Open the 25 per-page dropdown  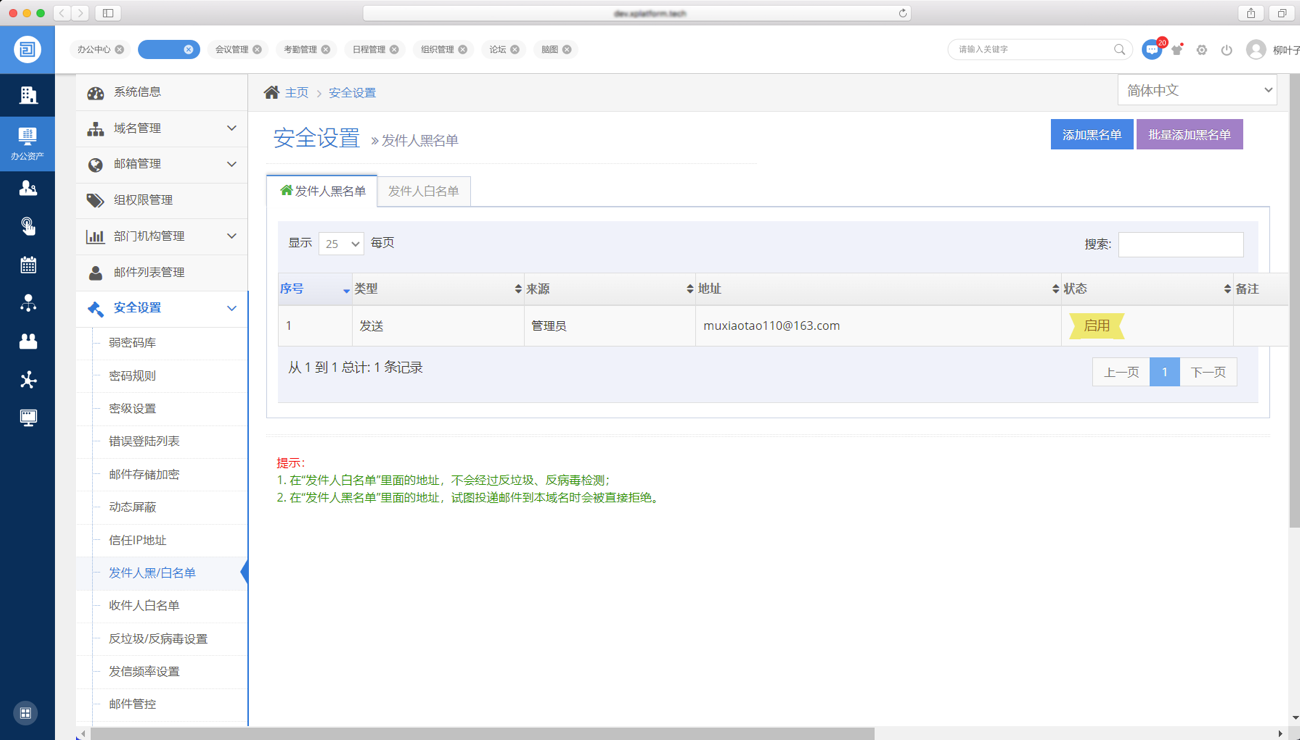[x=340, y=244]
